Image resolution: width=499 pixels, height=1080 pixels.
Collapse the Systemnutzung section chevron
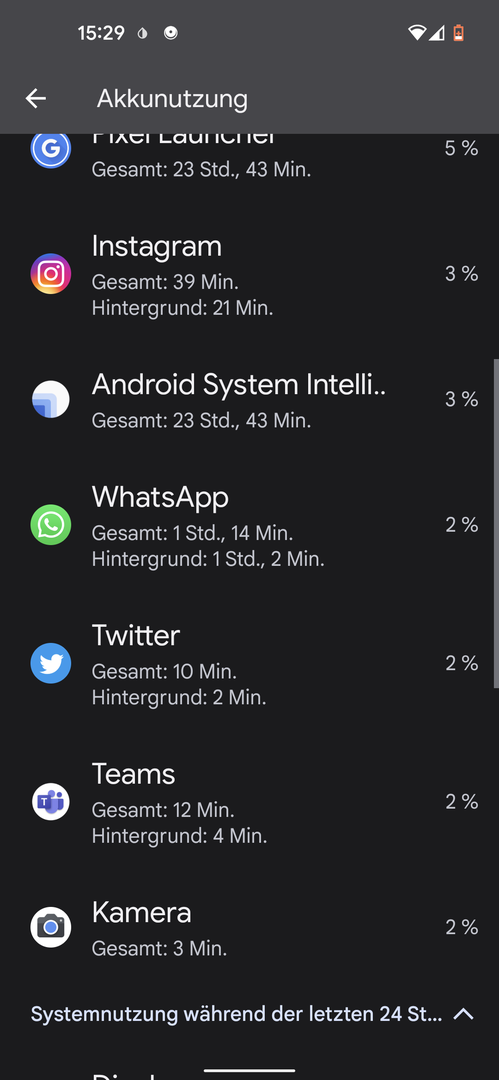coord(464,1014)
